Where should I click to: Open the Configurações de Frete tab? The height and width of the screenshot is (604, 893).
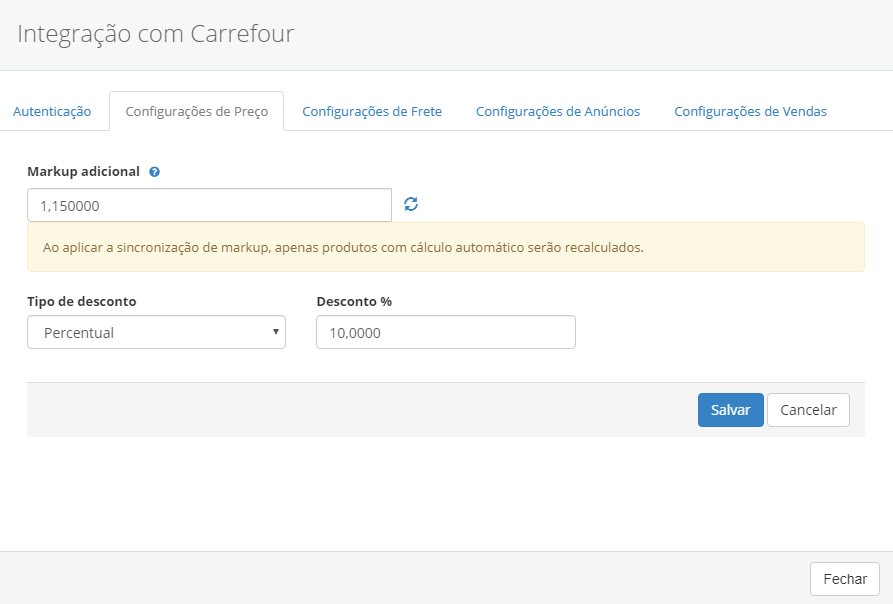372,111
